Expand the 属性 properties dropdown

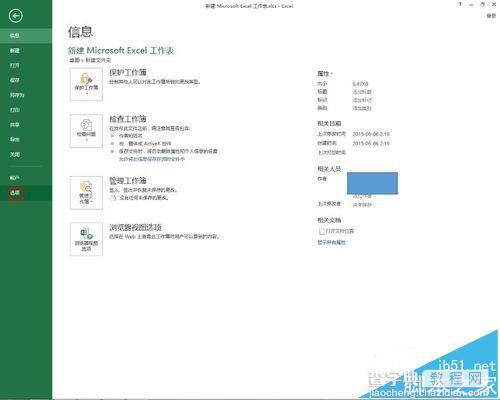[325, 74]
